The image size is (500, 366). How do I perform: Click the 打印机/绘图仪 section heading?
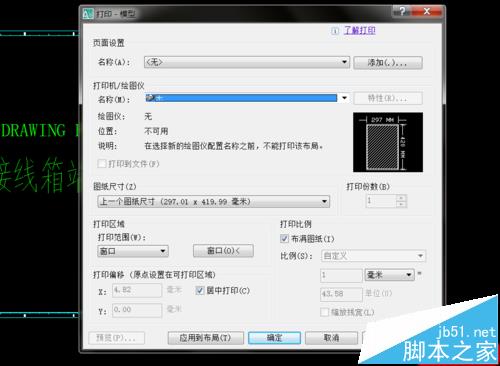119,86
